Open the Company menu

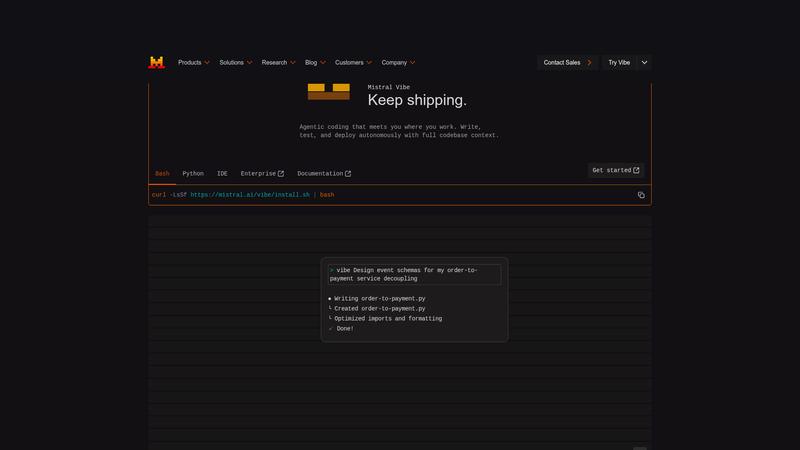394,63
